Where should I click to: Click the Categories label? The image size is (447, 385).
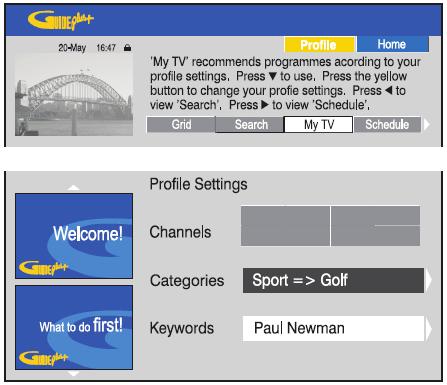pos(187,281)
